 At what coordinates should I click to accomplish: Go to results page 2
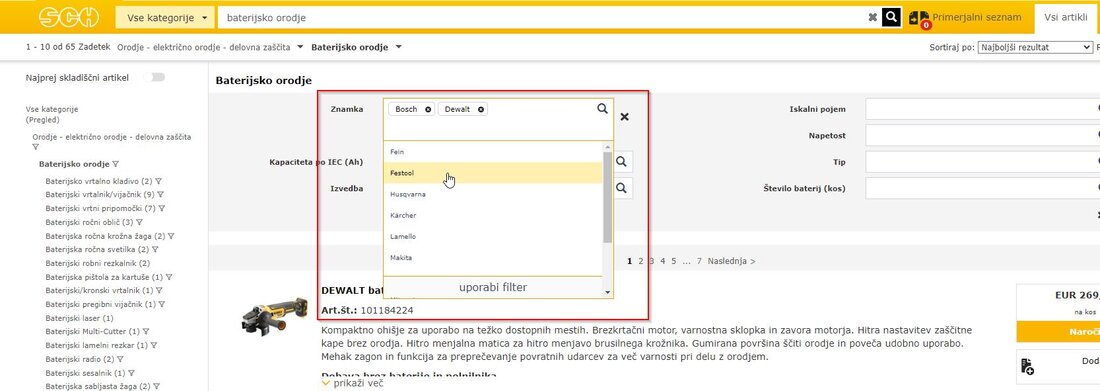(x=640, y=261)
